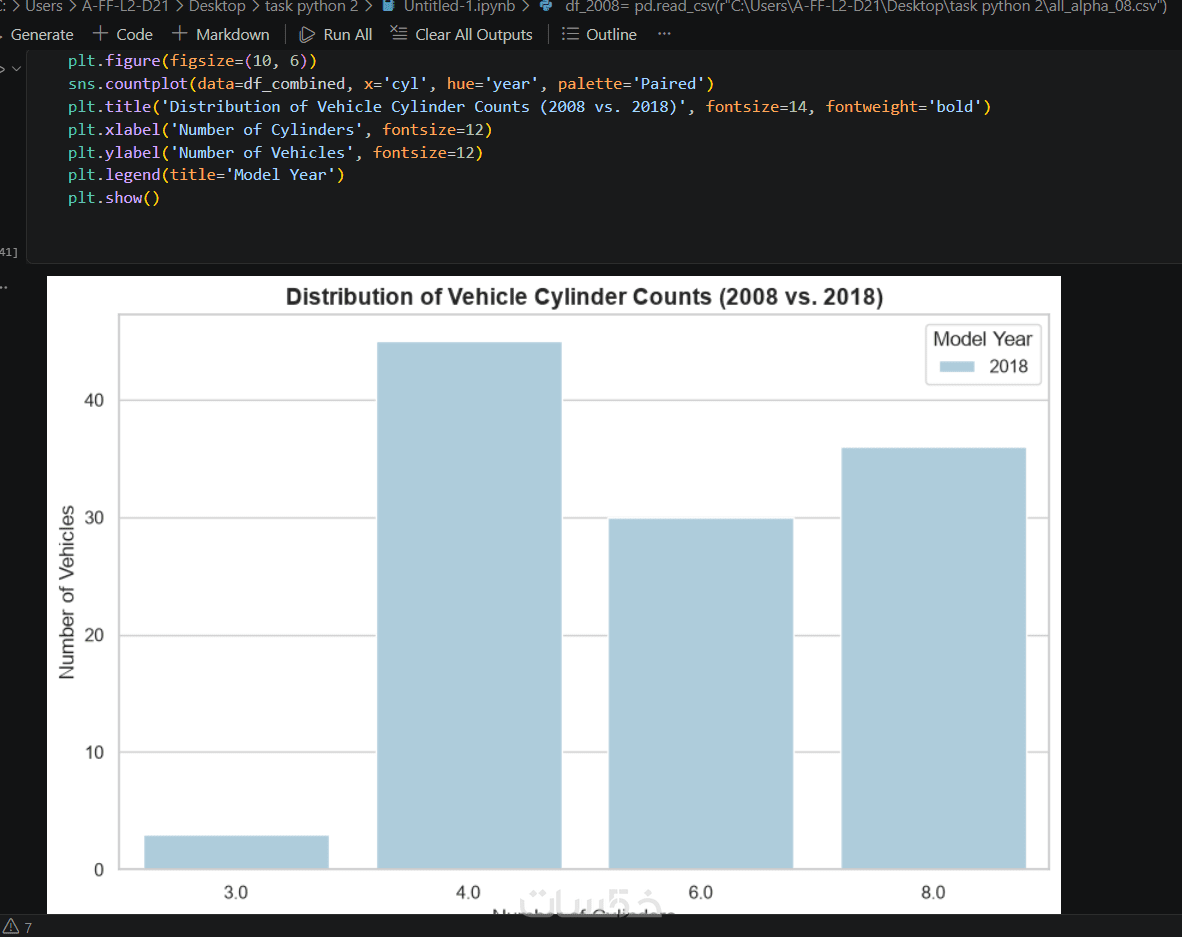The width and height of the screenshot is (1182, 937).
Task: Click the 4.0 cylinder bar in chart
Action: pyautogui.click(x=469, y=605)
